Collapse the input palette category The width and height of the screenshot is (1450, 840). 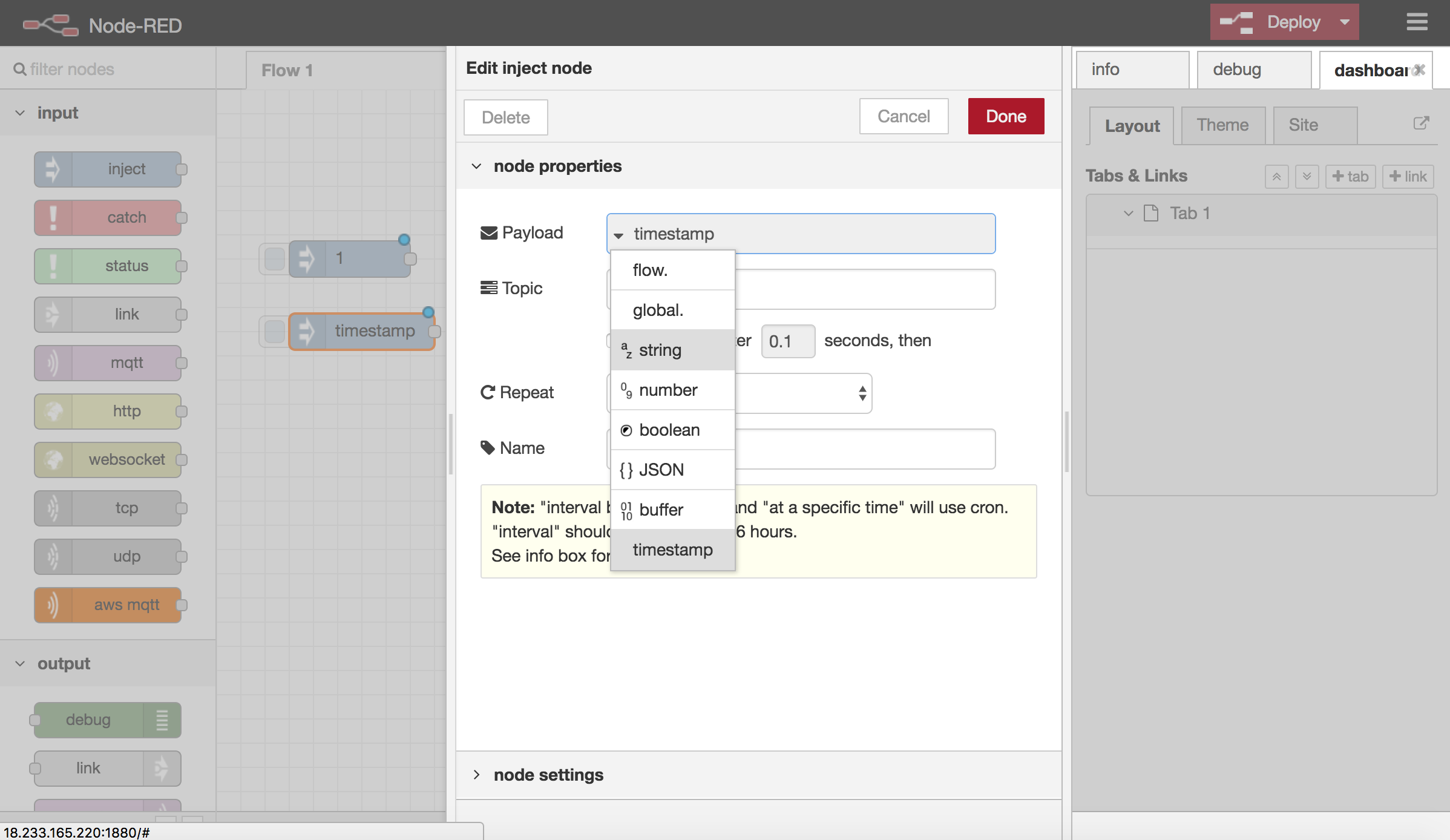[20, 113]
